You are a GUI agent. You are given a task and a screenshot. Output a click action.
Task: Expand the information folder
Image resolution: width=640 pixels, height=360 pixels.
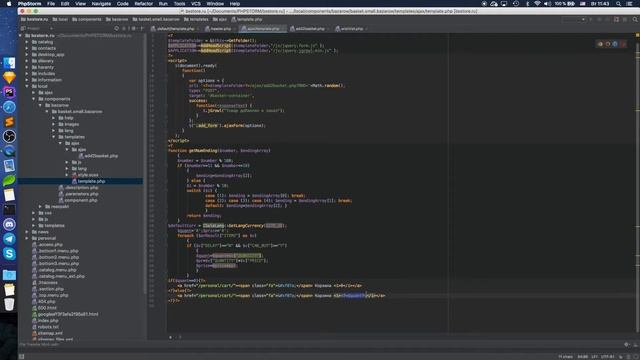click(27, 80)
